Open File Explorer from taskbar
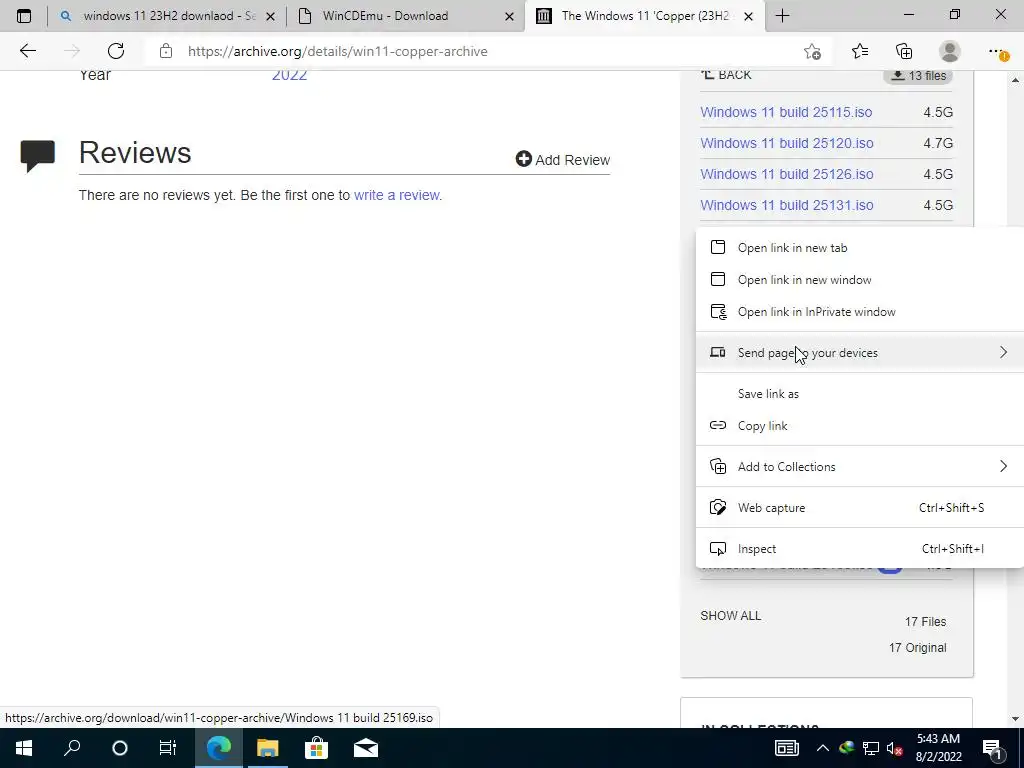The height and width of the screenshot is (768, 1024). 267,748
